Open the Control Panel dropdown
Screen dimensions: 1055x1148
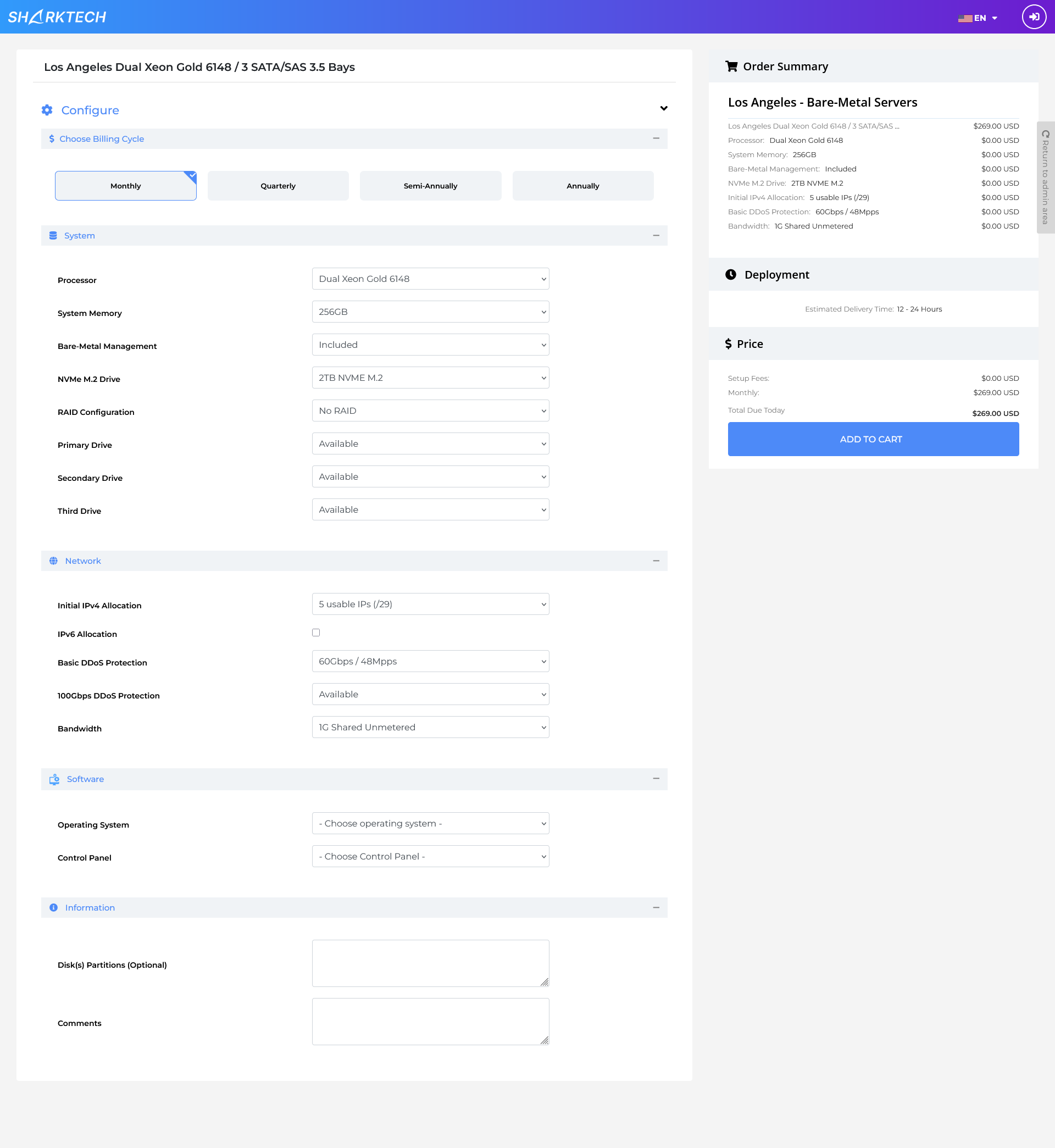tap(430, 856)
